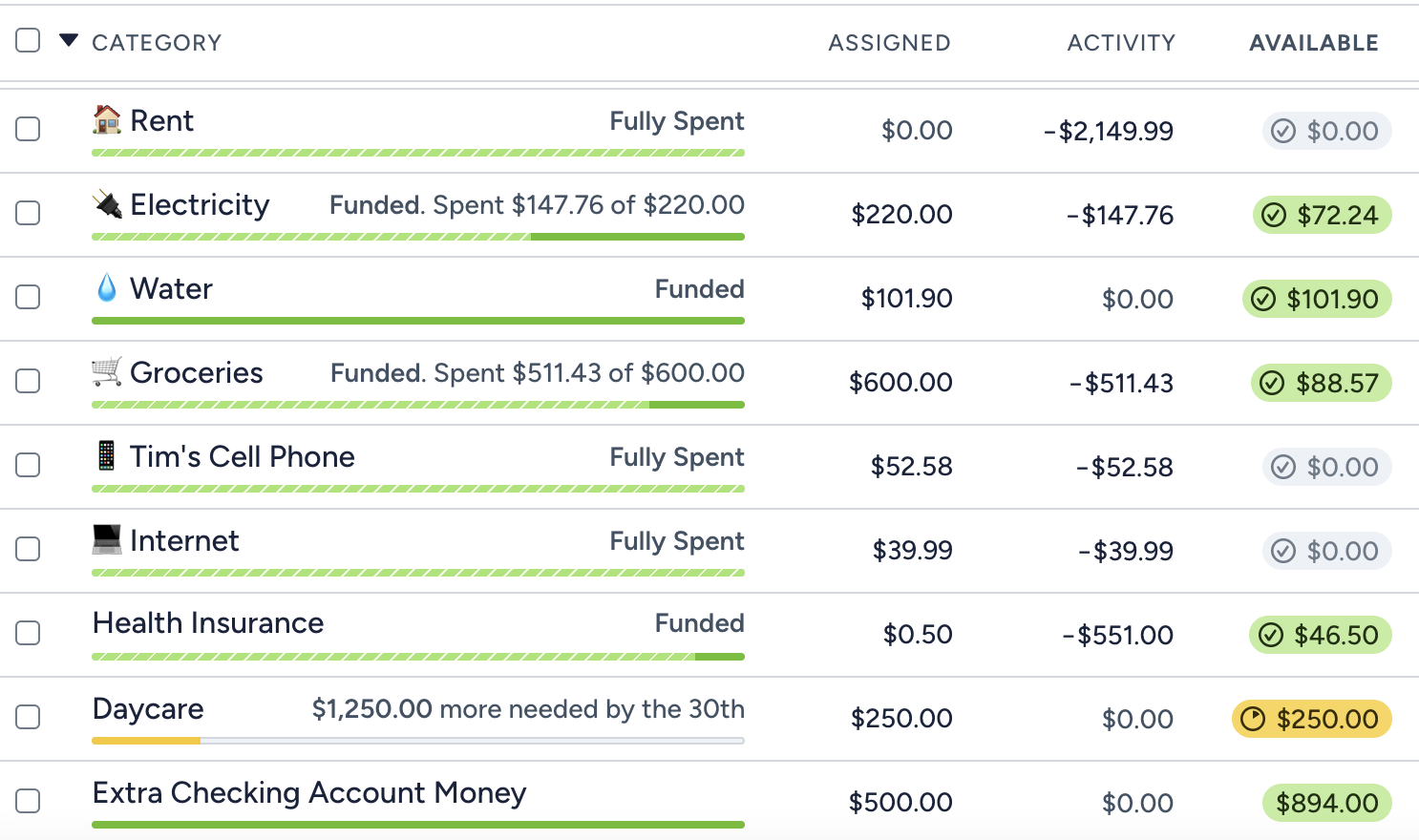
Task: Click the phone icon for Tim's Cell Phone
Action: pyautogui.click(x=107, y=456)
